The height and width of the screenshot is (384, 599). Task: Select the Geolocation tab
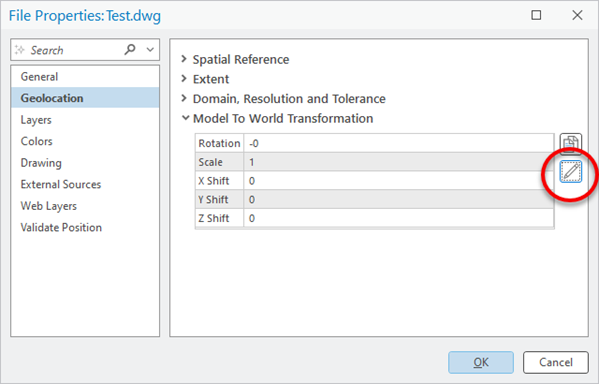85,98
